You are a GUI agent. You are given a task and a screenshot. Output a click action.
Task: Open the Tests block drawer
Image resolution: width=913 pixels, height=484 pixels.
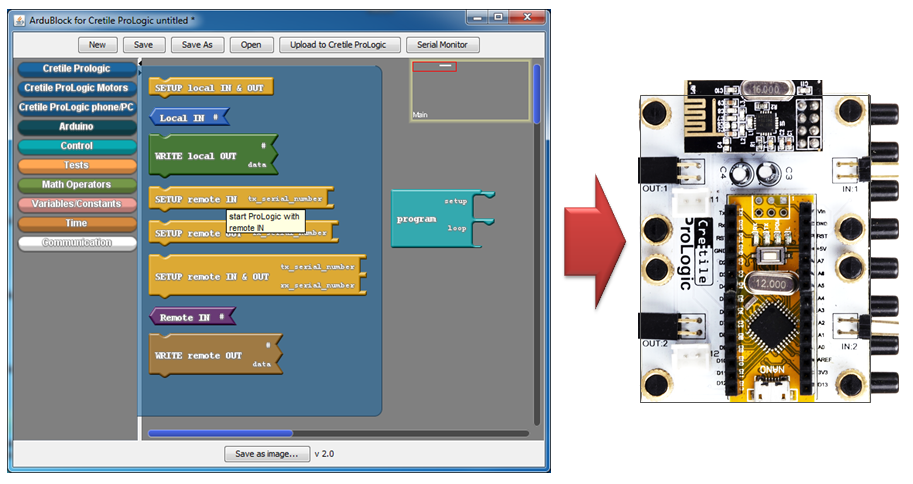click(x=77, y=165)
